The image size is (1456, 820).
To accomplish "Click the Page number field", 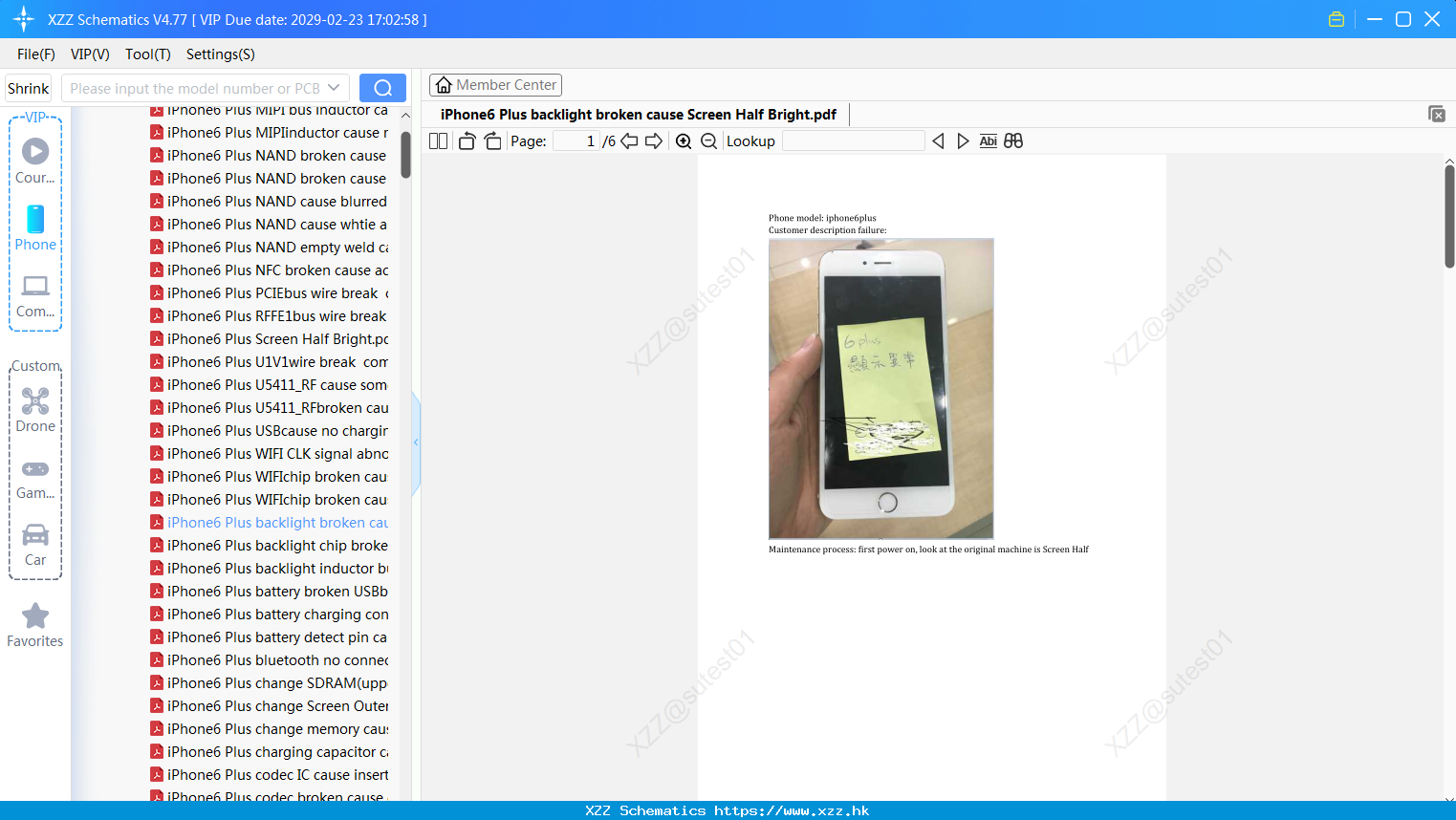I will 576,140.
